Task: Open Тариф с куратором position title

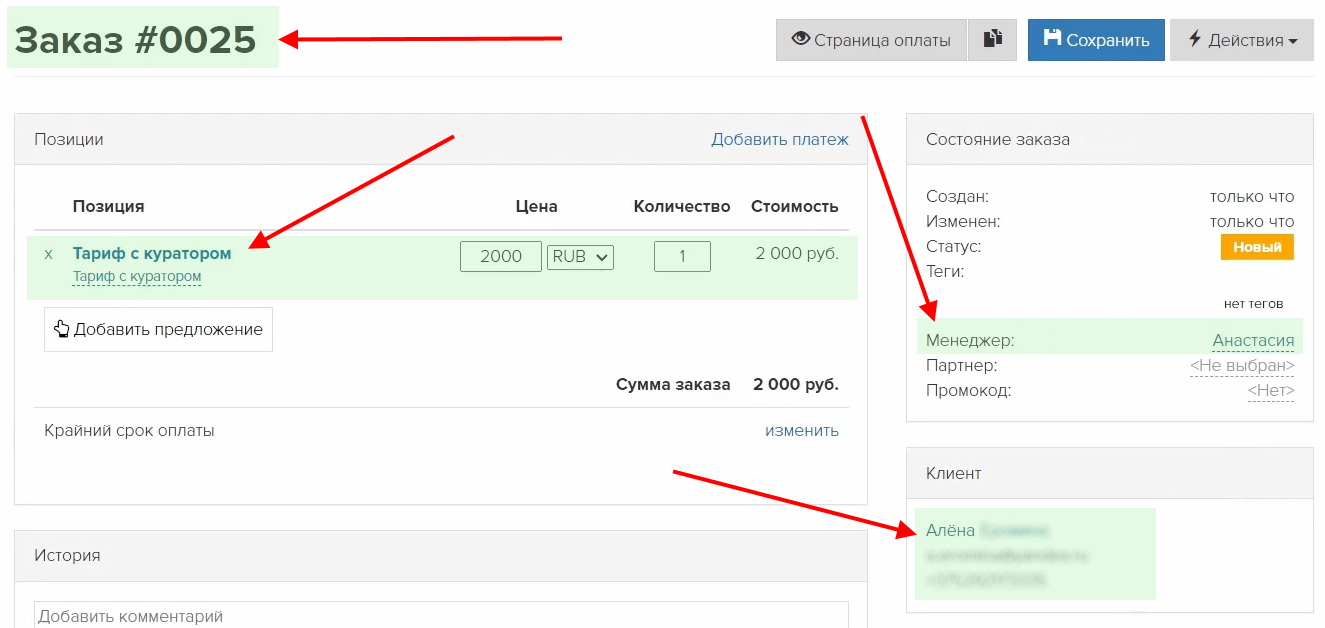Action: point(152,253)
